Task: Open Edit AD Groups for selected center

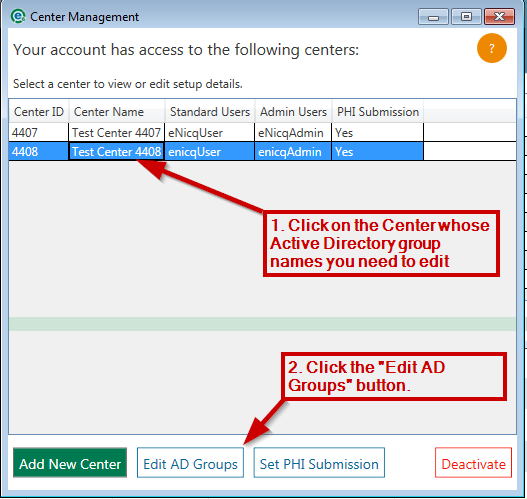Action: tap(190, 463)
